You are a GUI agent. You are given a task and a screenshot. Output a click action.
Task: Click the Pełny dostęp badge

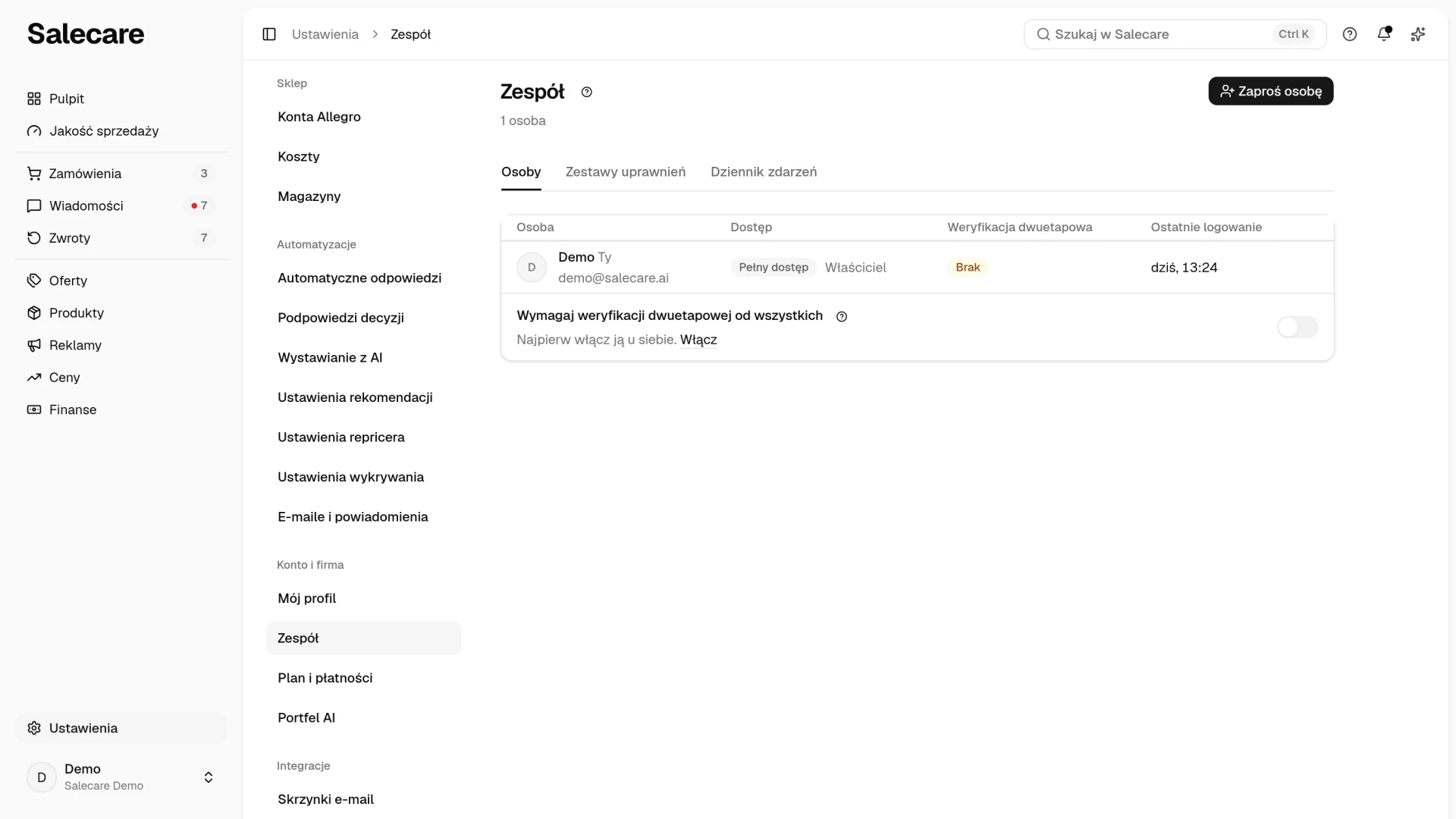(773, 267)
